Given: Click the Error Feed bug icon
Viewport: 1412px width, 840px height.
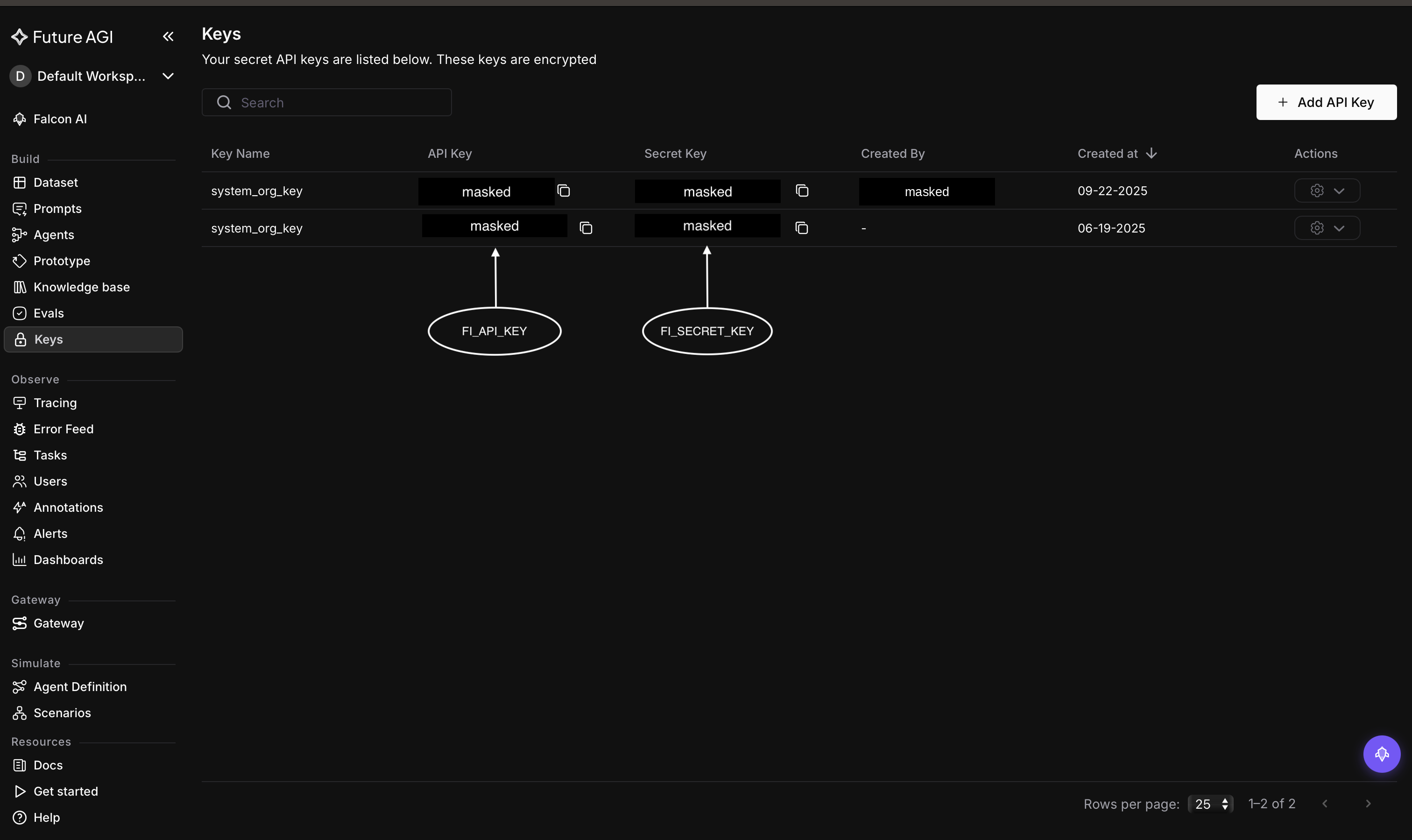Looking at the screenshot, I should coord(20,429).
